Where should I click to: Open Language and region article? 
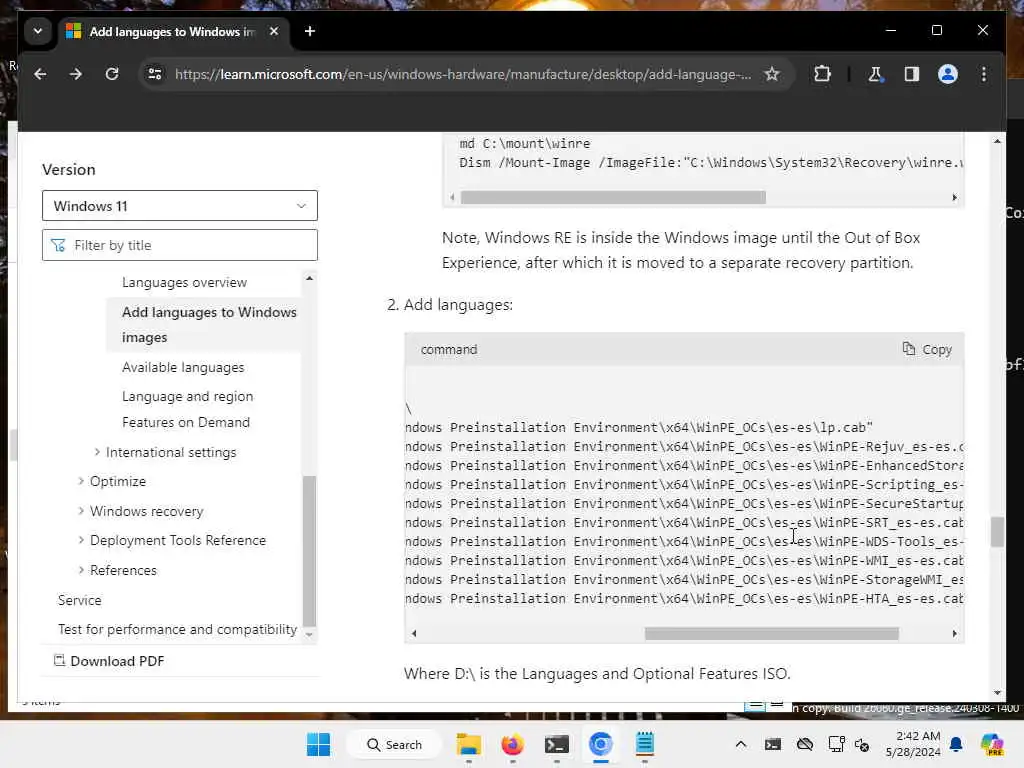click(x=187, y=396)
